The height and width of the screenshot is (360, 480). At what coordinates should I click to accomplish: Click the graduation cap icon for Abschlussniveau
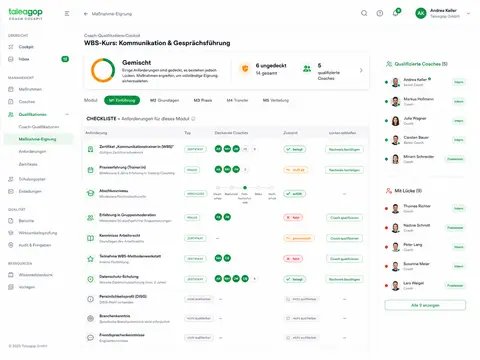(90, 193)
